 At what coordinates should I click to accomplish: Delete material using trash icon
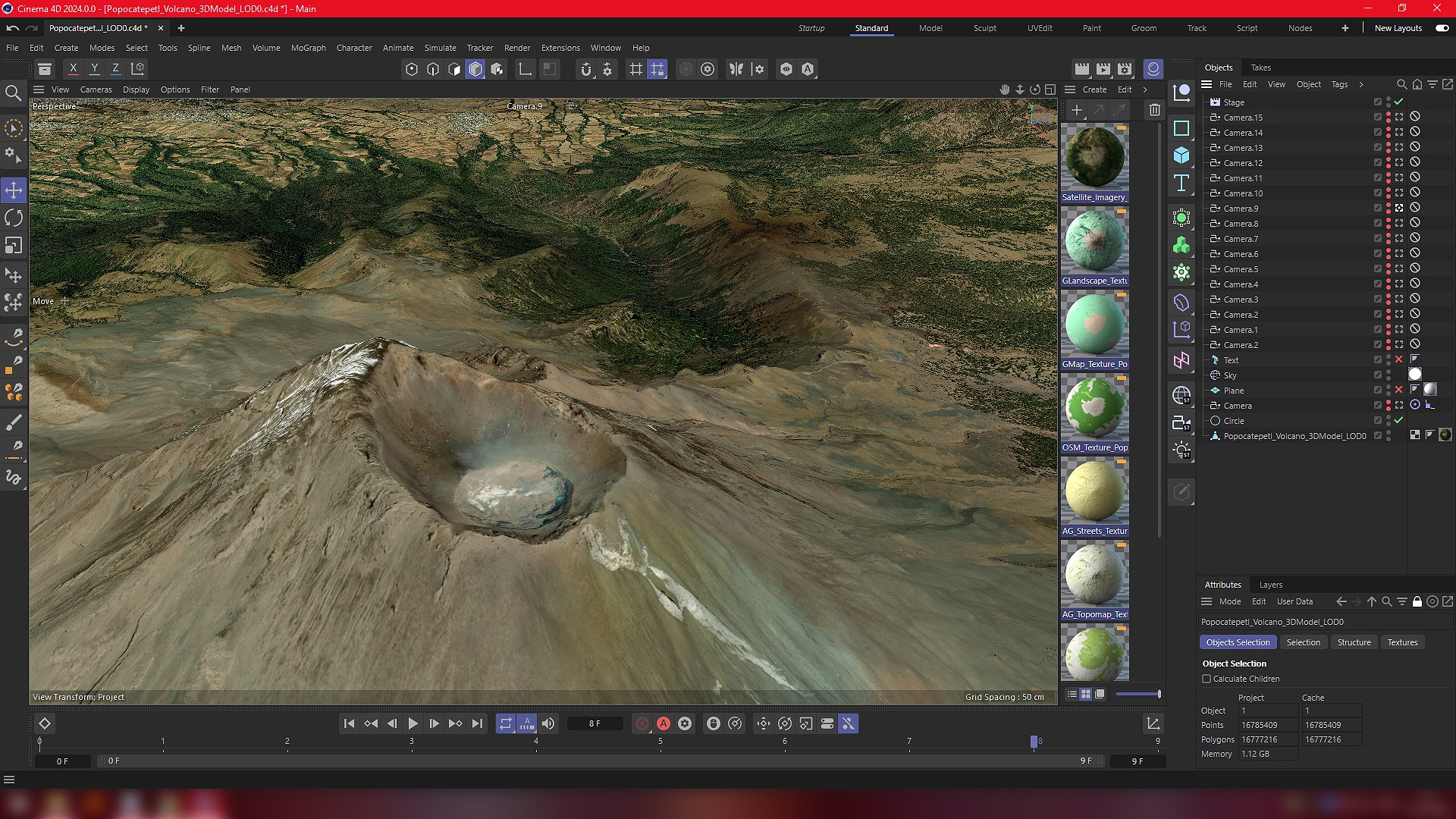[x=1154, y=110]
